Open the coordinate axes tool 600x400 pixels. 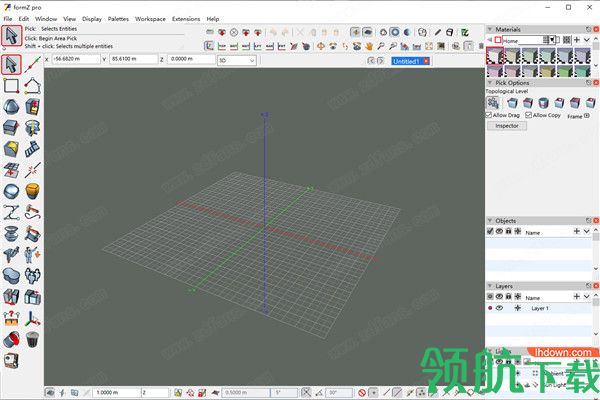pos(33,318)
